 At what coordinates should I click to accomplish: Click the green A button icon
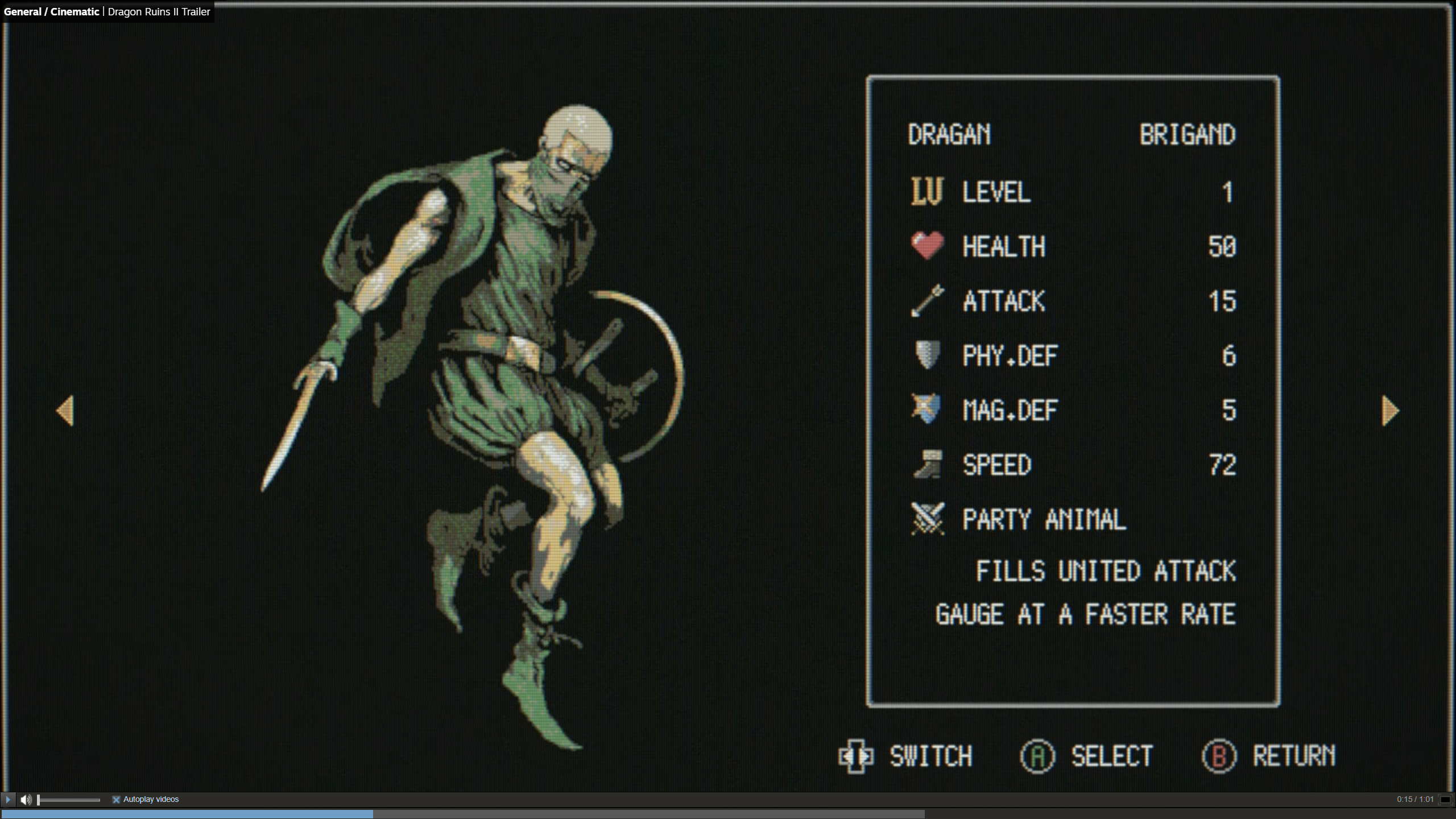point(1037,756)
